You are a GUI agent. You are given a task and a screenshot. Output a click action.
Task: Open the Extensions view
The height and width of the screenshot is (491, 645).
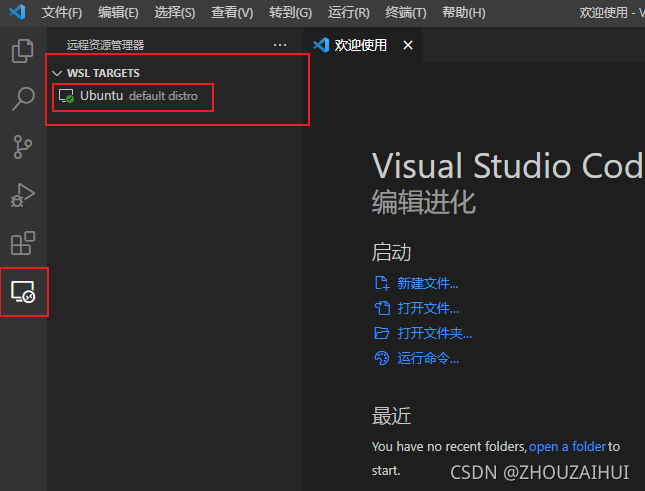pyautogui.click(x=23, y=243)
